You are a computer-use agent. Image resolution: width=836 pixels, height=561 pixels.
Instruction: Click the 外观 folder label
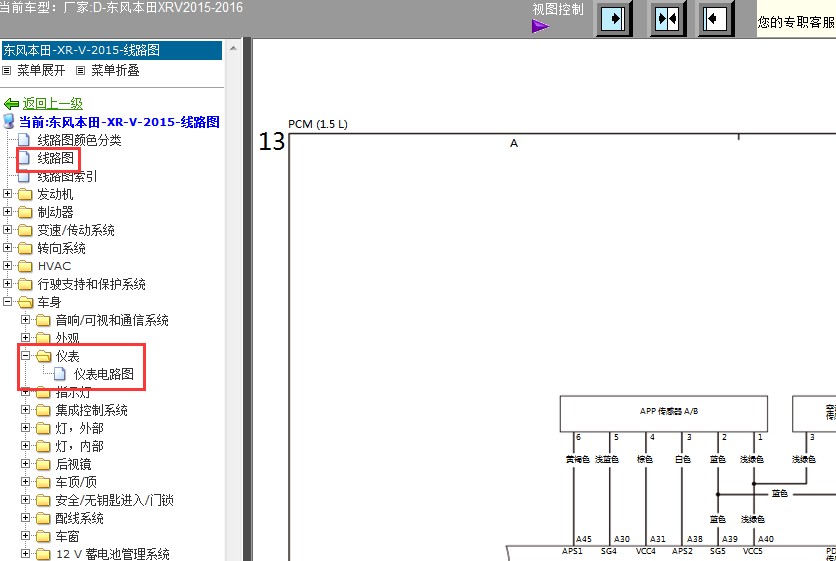[x=67, y=338]
